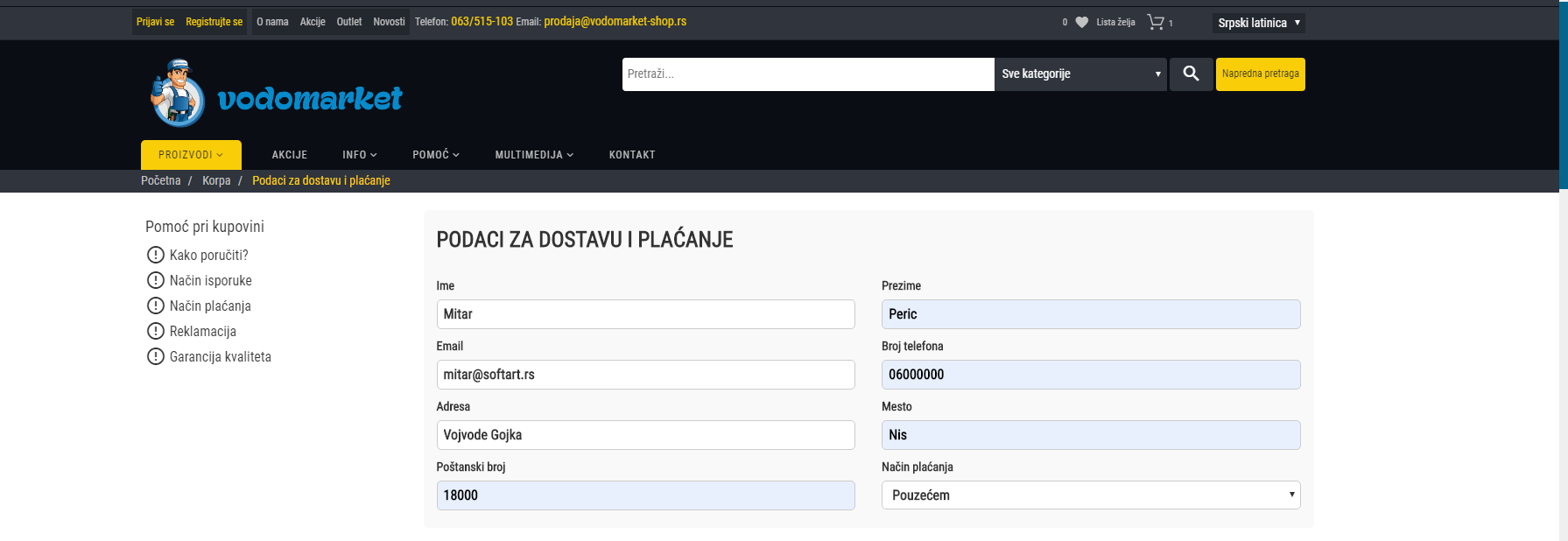Click the Email field with mitar@softart.rs
1568x541 pixels.
(x=645, y=375)
